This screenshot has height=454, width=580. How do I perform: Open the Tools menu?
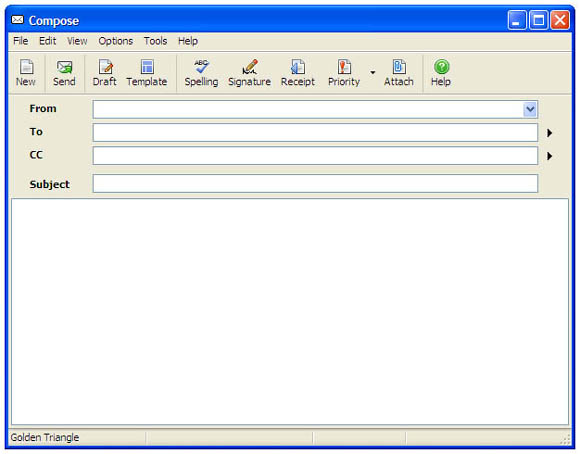[155, 41]
